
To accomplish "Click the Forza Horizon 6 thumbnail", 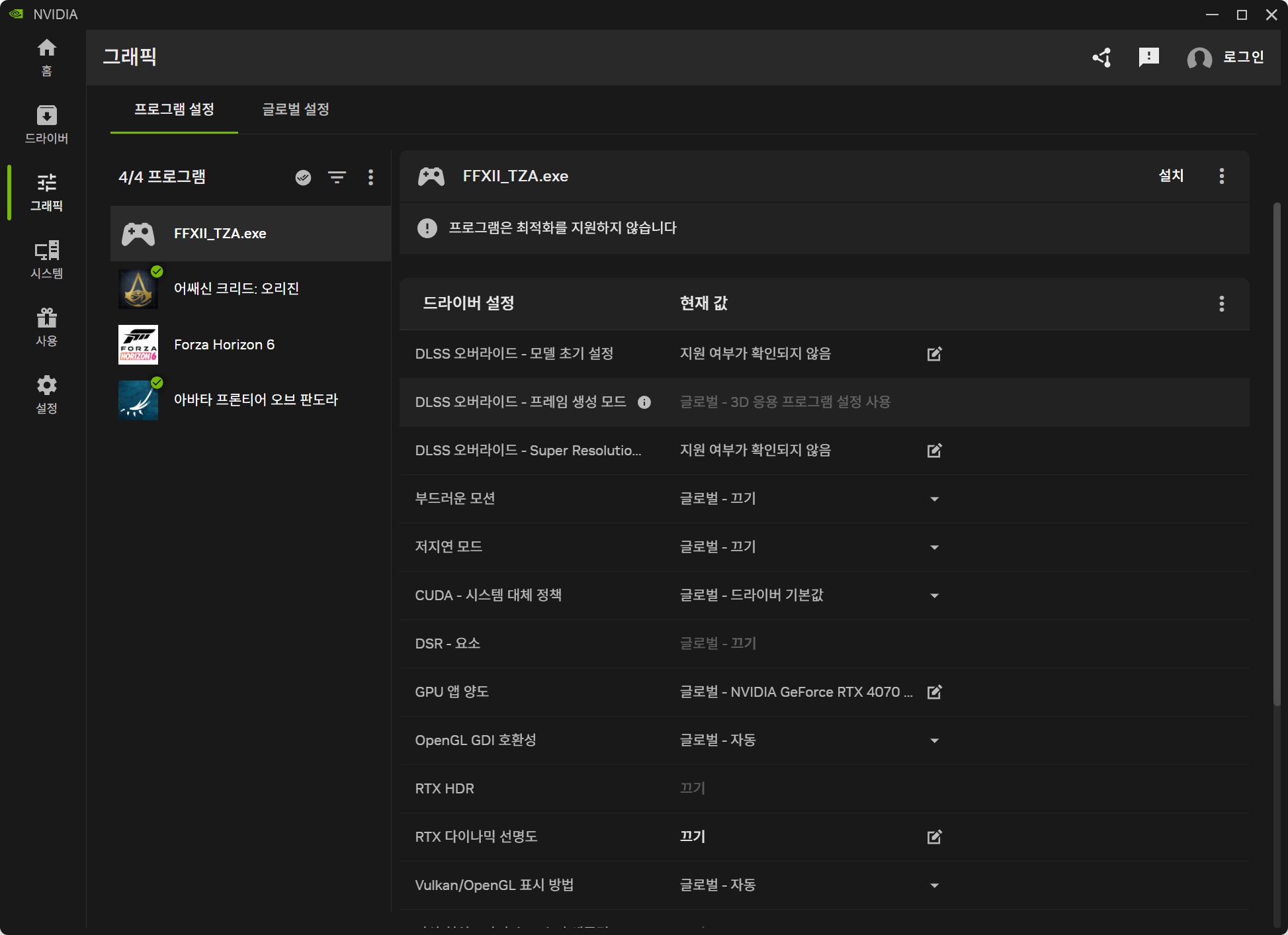I will tap(138, 345).
